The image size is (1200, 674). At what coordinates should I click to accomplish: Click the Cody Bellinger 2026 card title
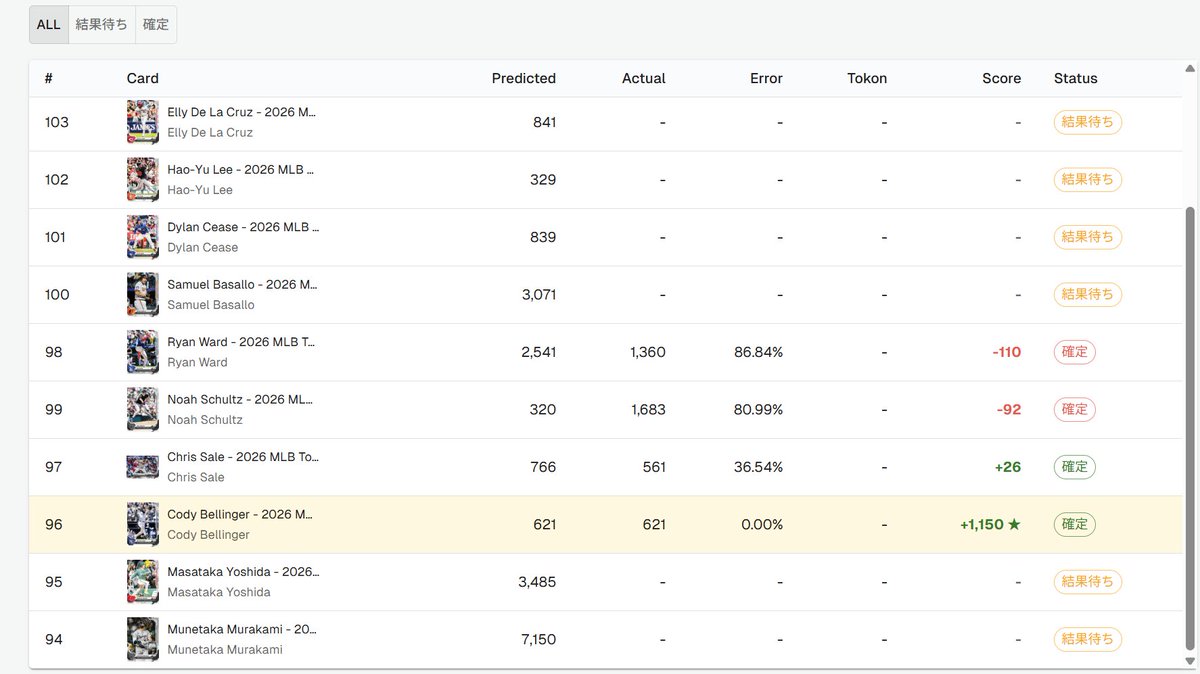240,514
